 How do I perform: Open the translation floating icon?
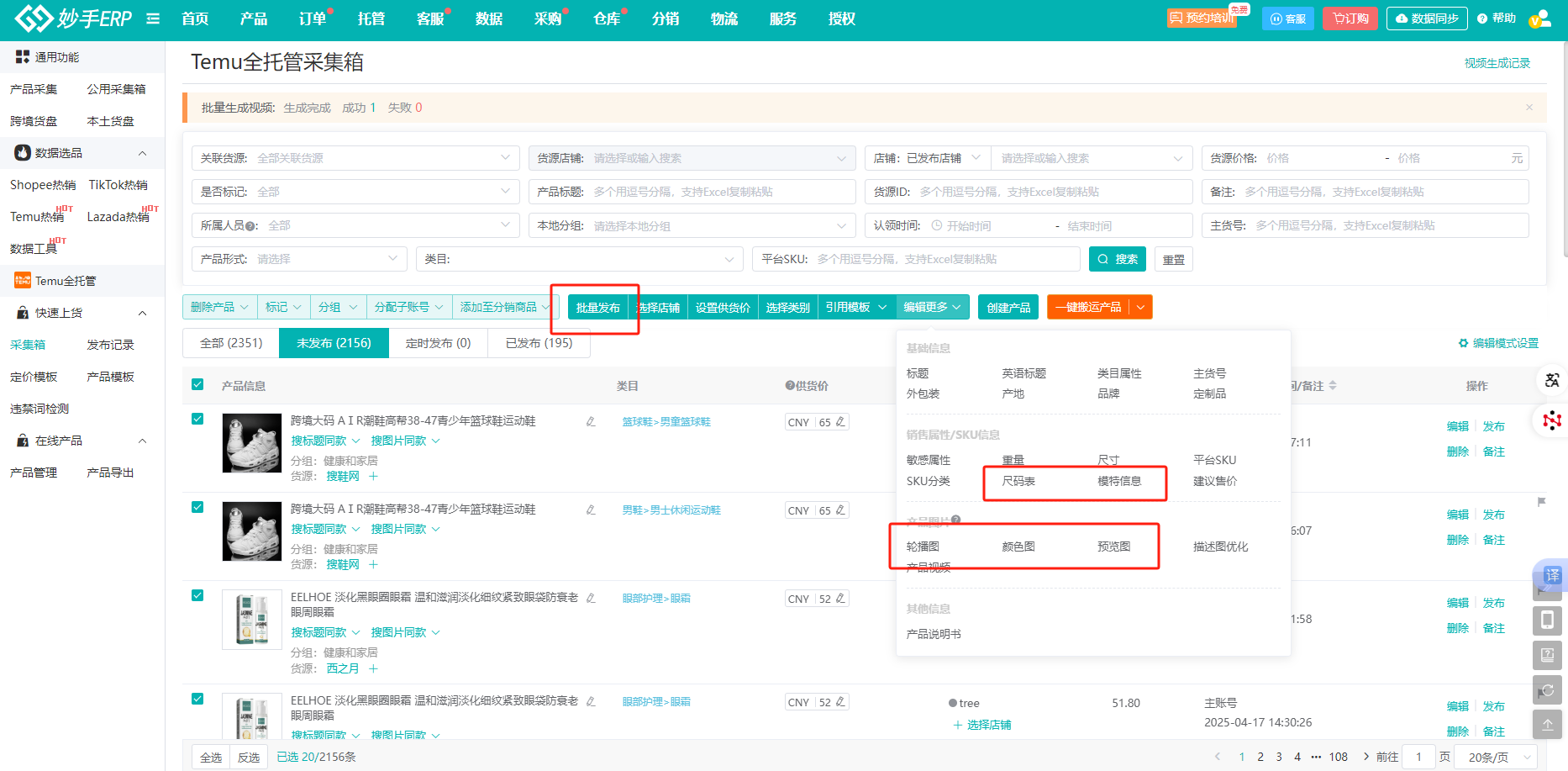point(1551,380)
